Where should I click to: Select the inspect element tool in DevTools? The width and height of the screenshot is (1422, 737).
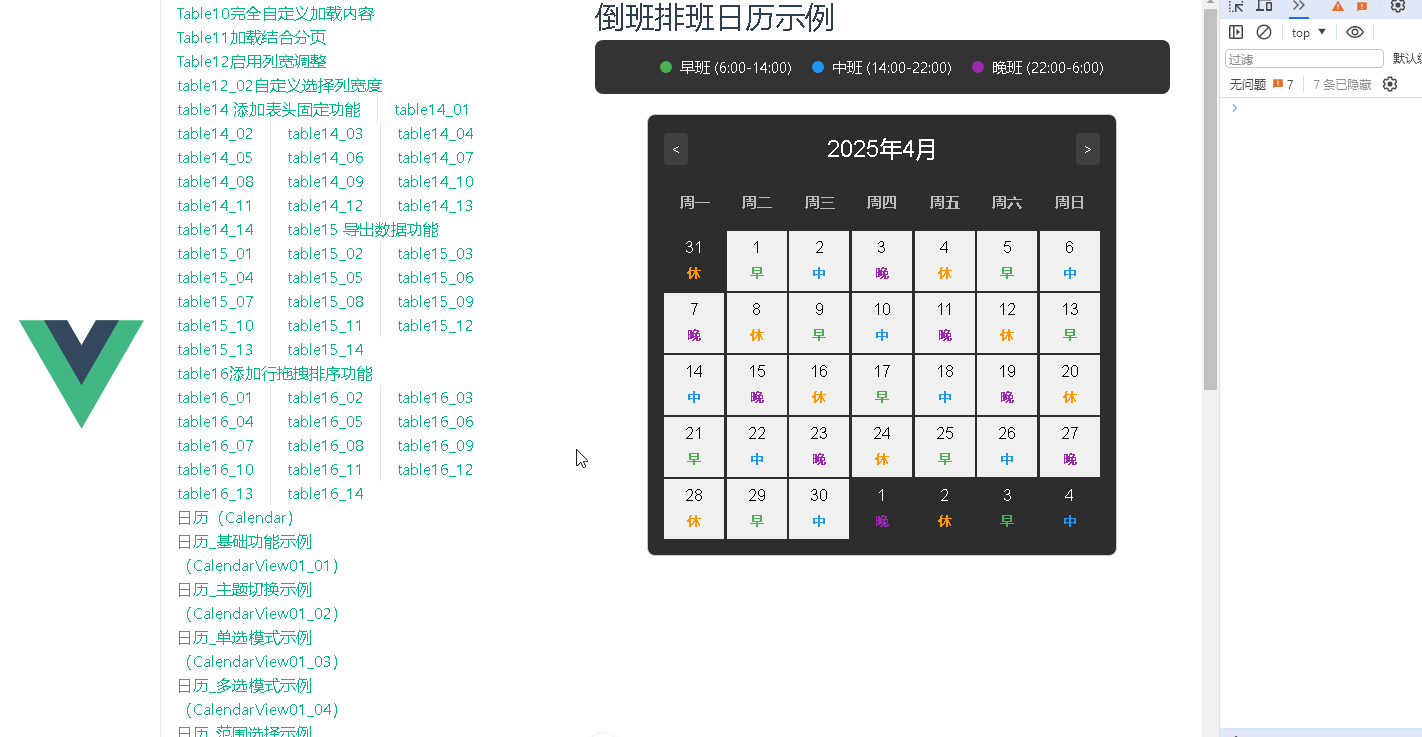1236,7
